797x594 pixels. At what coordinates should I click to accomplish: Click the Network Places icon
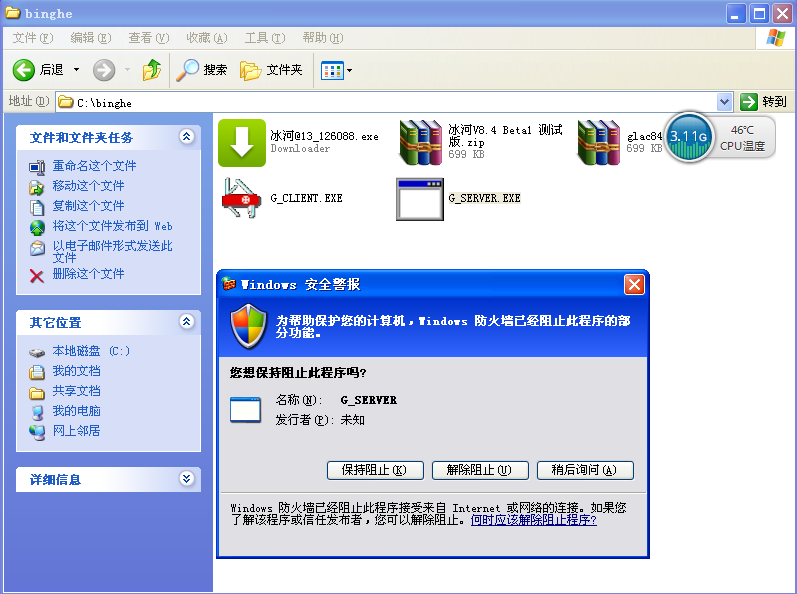(x=37, y=432)
